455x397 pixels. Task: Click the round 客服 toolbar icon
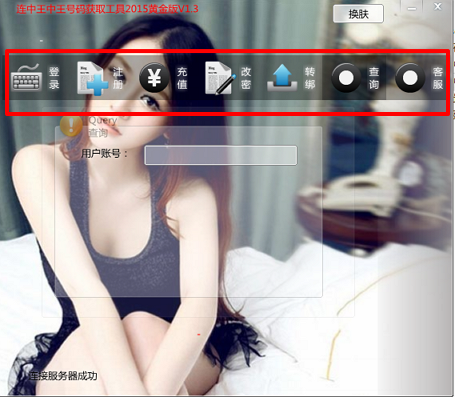[410, 78]
